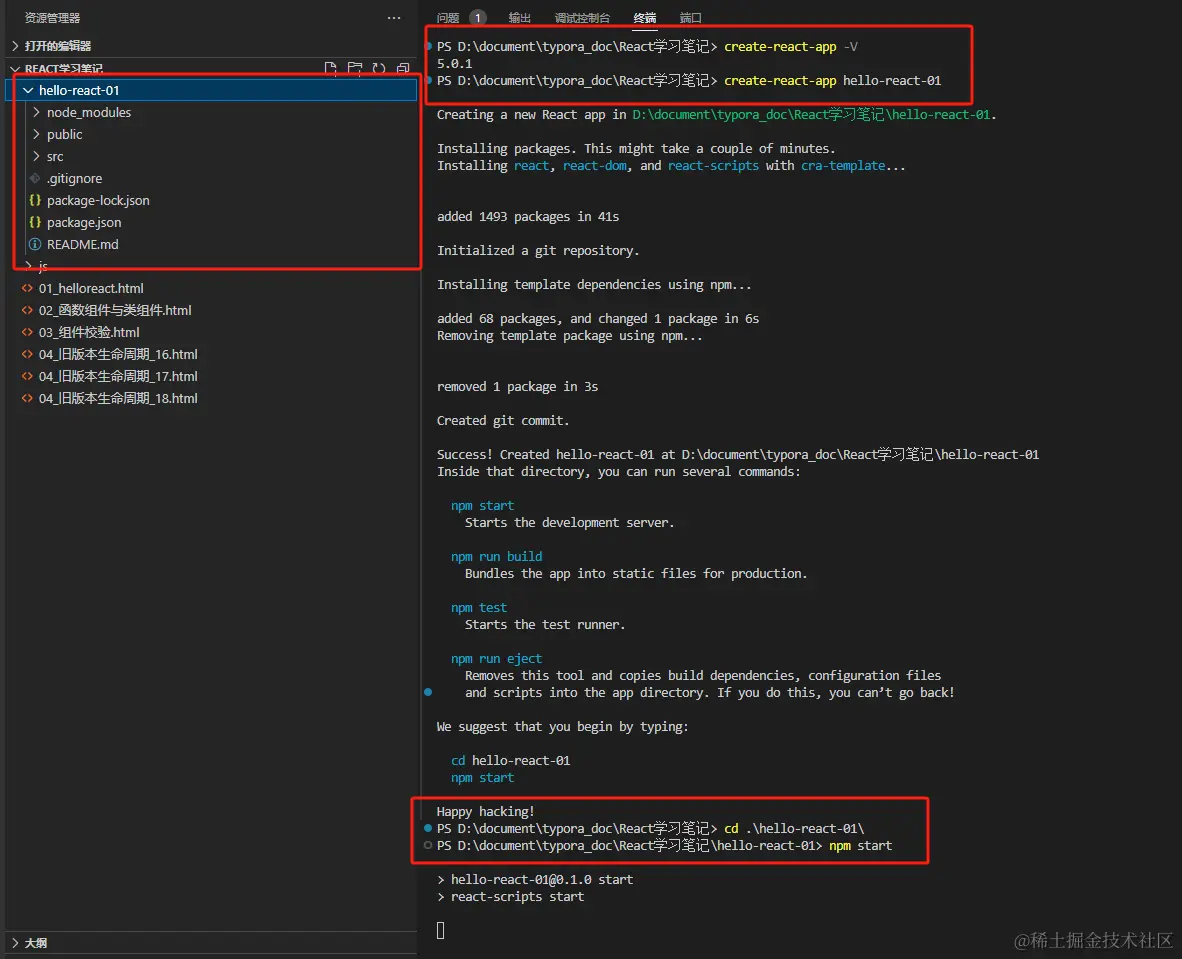The width and height of the screenshot is (1182, 959).
Task: Open 02_函数组件与类组件.html file
Action: tap(115, 310)
